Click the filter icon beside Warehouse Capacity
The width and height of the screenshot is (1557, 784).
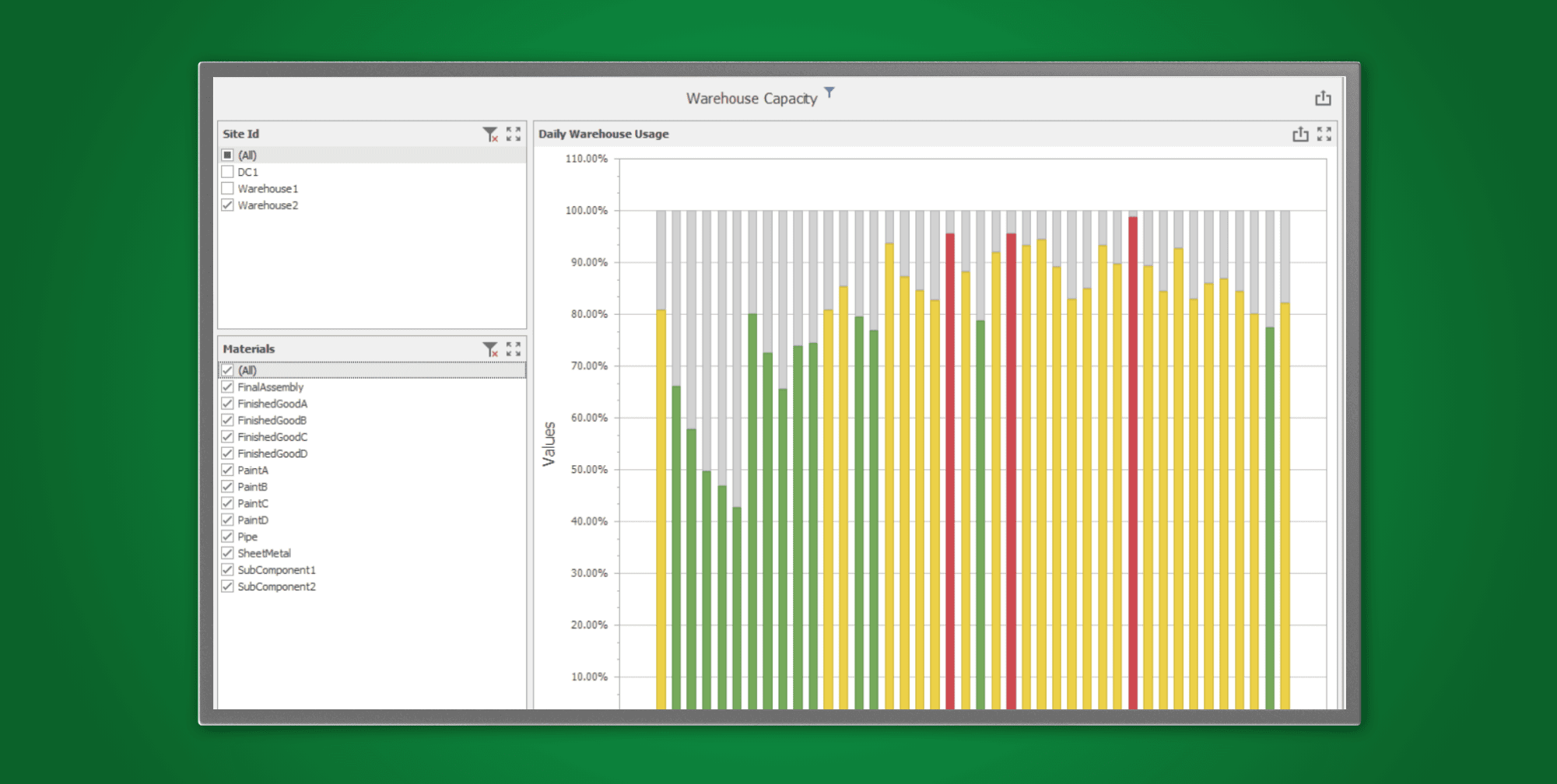(x=829, y=93)
